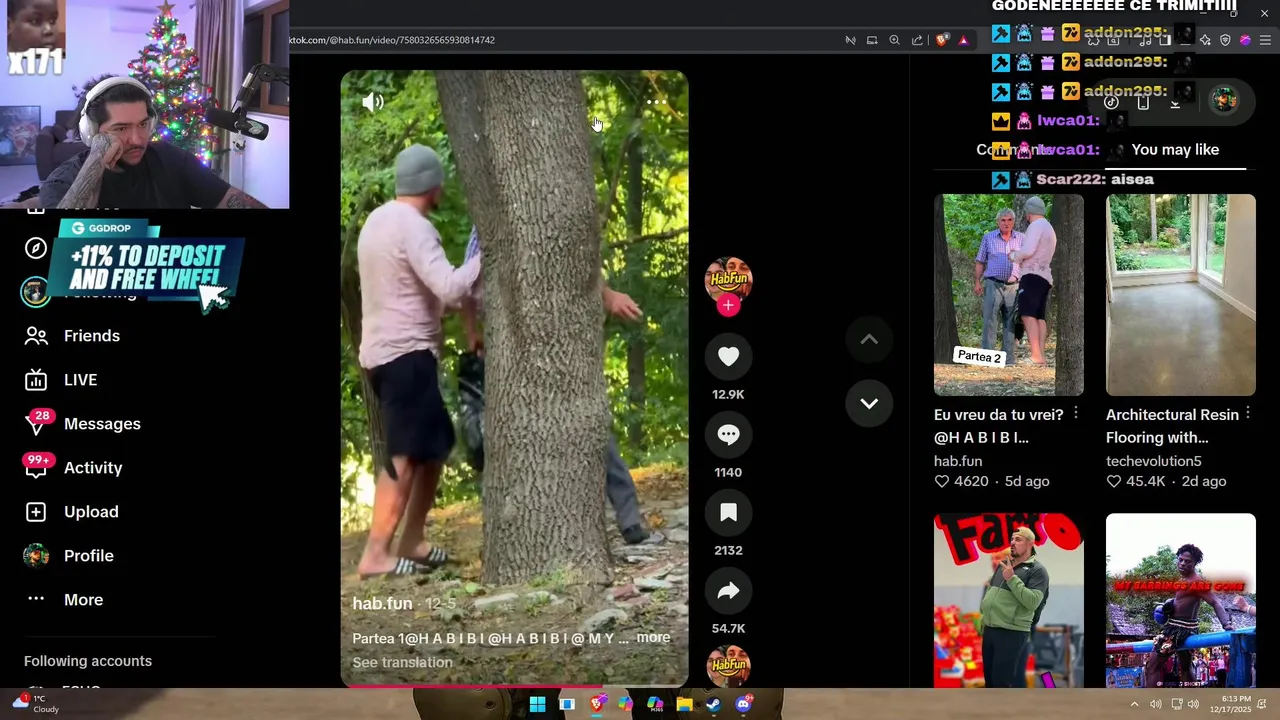The height and width of the screenshot is (720, 1280).
Task: Show hidden tray icons chevron
Action: 1134,704
